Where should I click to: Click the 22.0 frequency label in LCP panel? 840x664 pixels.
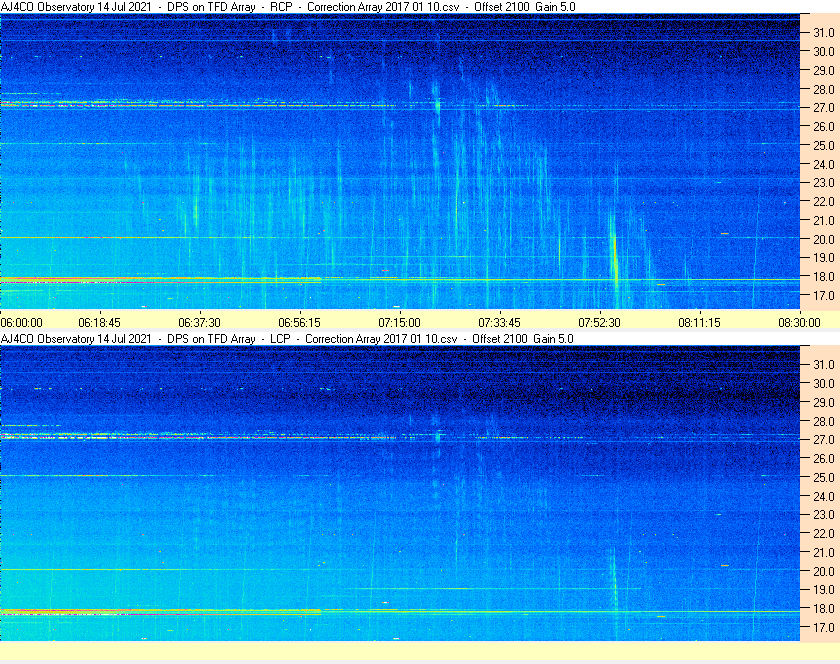[824, 533]
